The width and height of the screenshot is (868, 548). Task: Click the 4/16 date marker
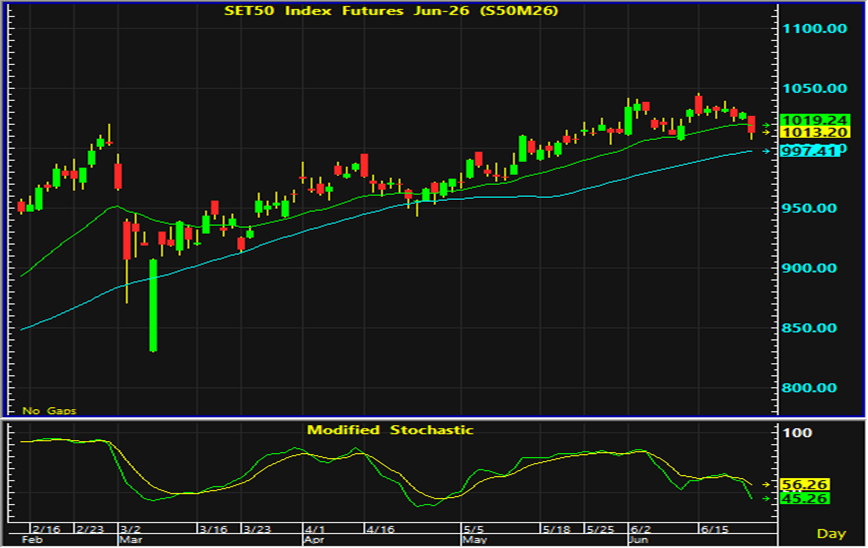(380, 529)
